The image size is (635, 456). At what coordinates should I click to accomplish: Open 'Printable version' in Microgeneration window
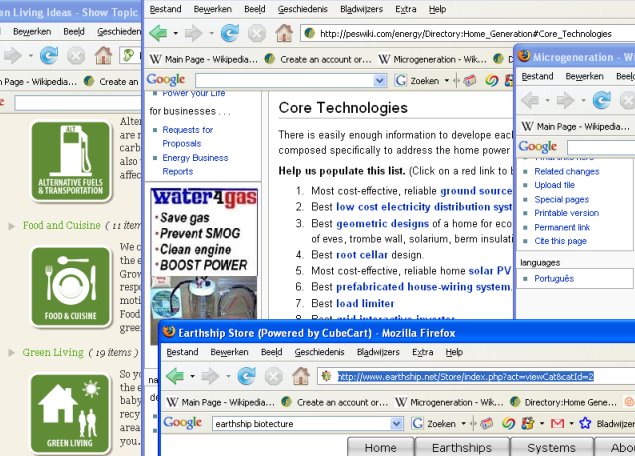pos(566,213)
